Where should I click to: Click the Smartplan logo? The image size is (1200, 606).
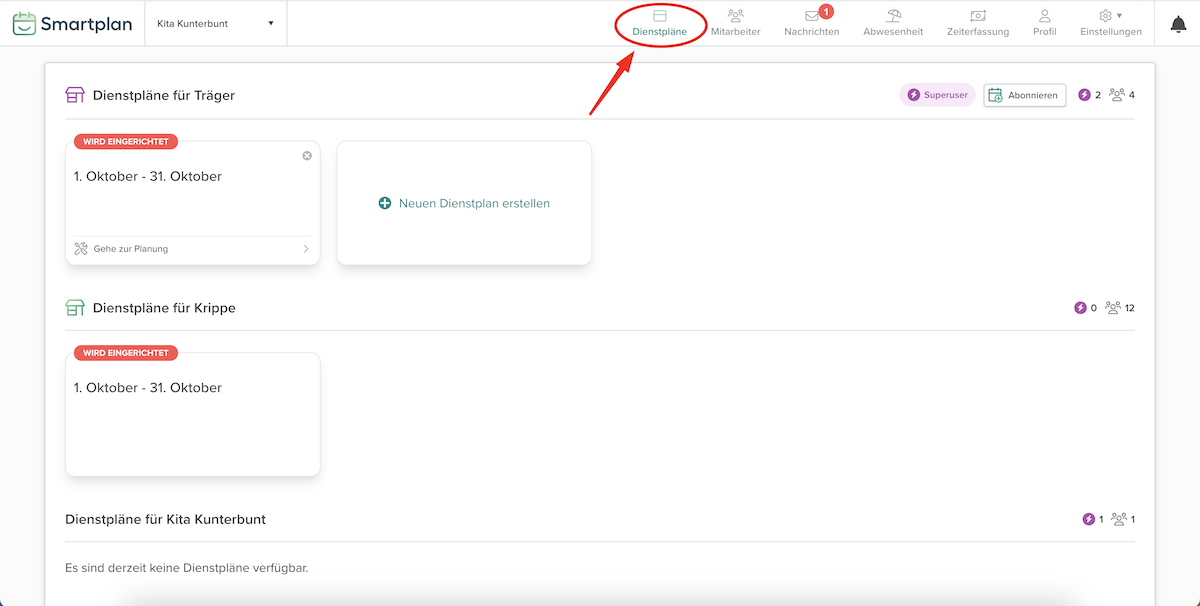point(72,24)
